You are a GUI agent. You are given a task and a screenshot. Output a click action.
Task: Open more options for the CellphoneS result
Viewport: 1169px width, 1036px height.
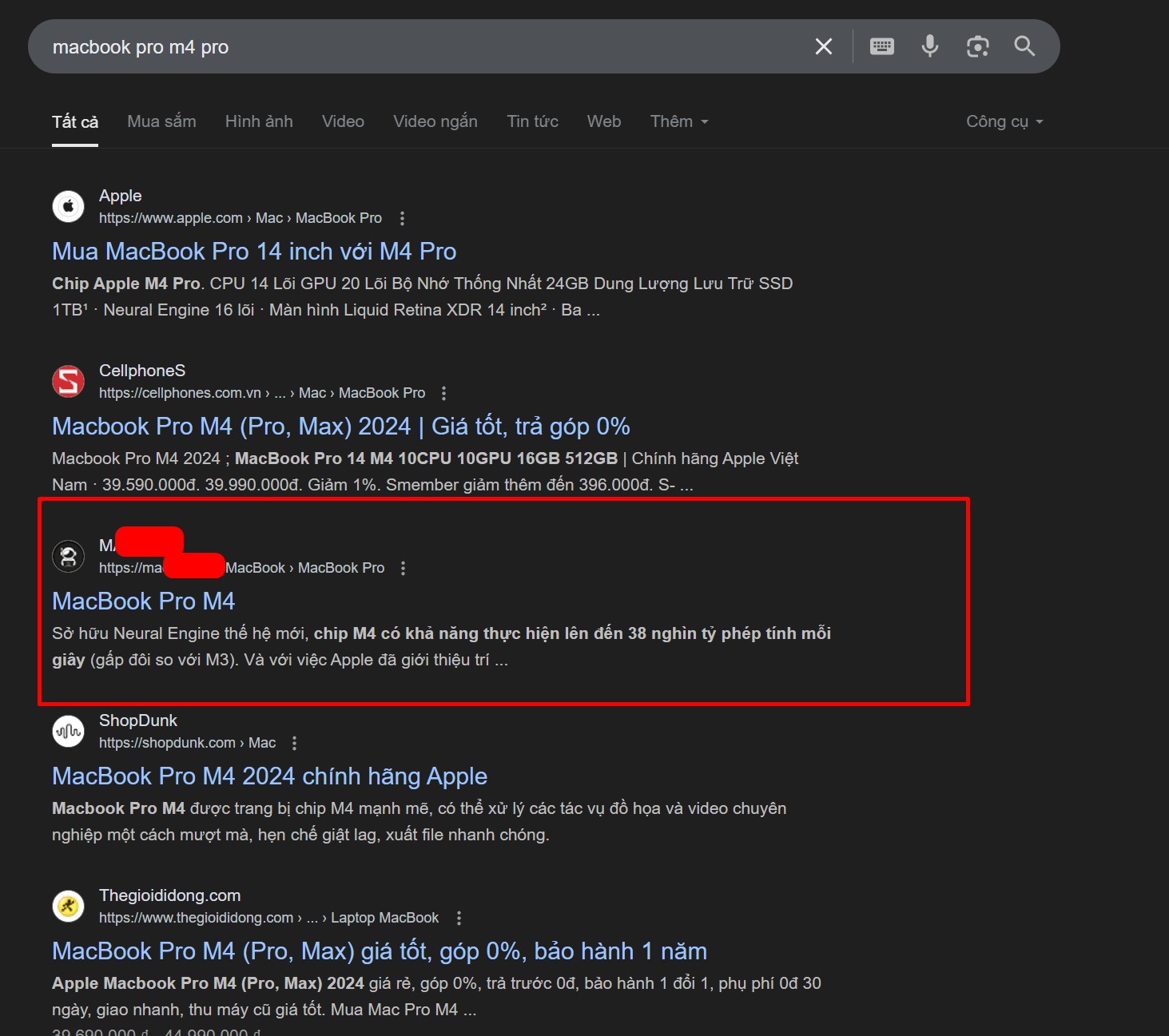[x=443, y=393]
